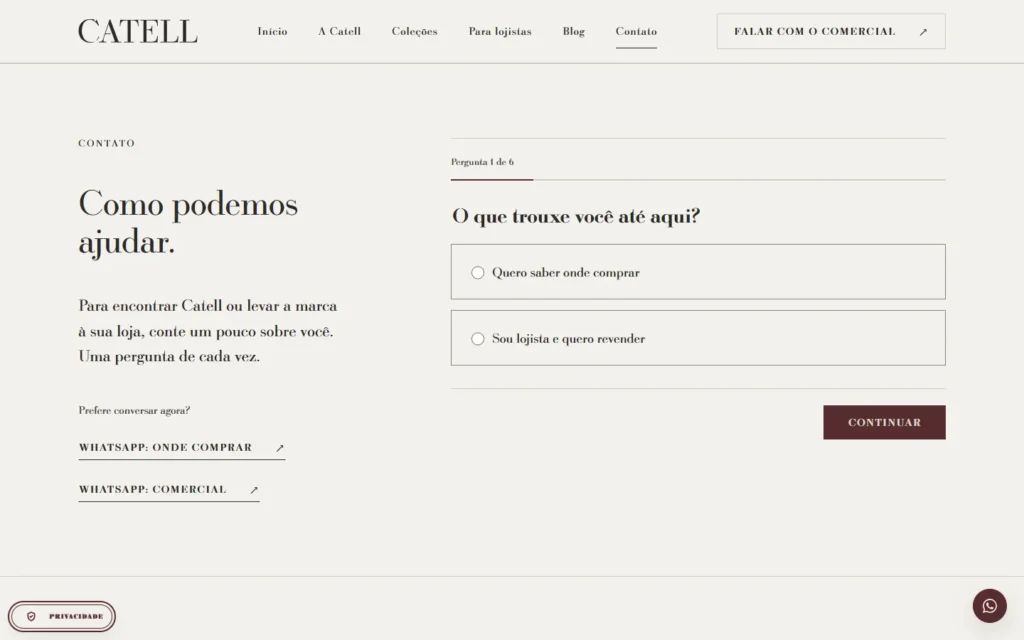Screen dimensions: 1024x640
Task: Click 'Prefere conversar agora?' text
Action: coord(134,411)
